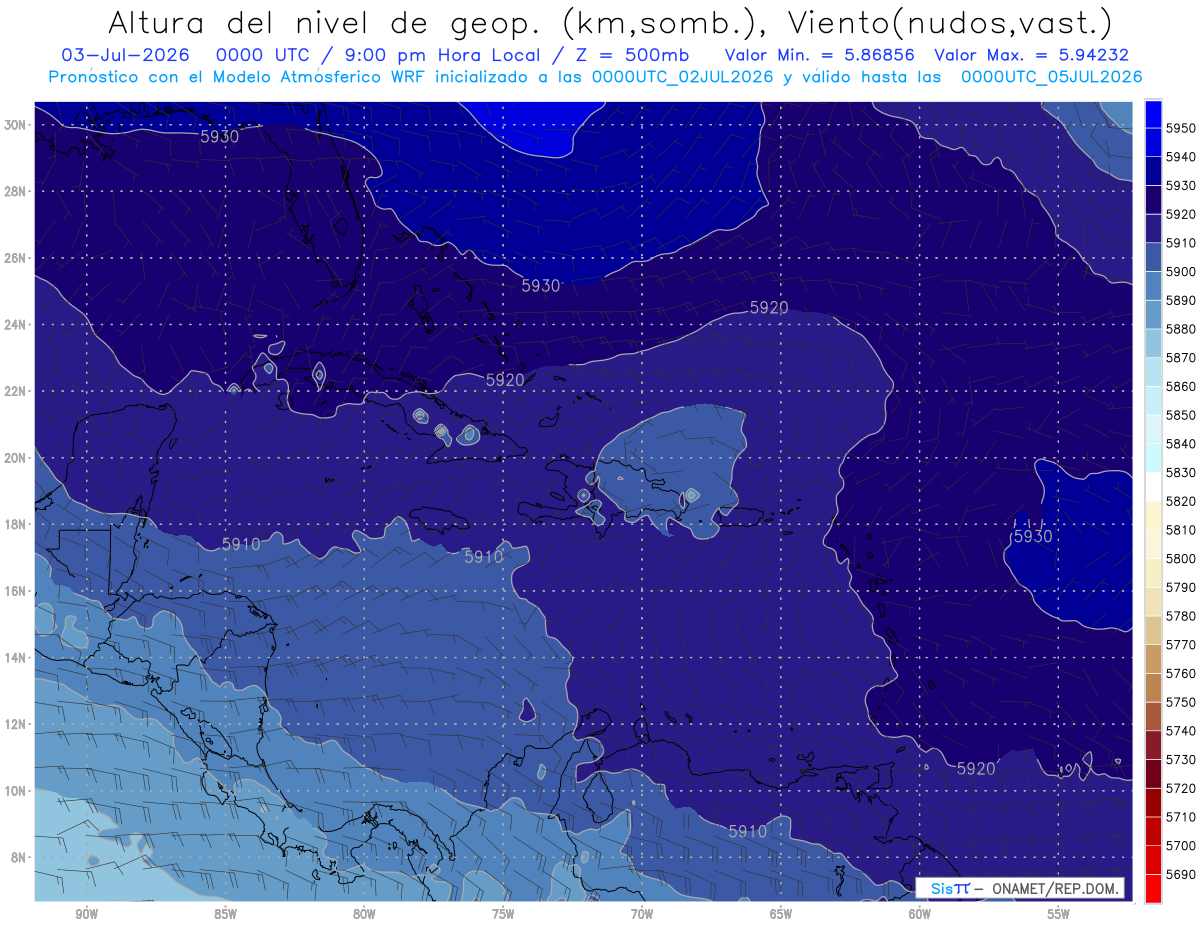Viewport: 1200px width, 927px height.
Task: Click valid-until time '0000UTC_05JUL2026'
Action: (x=1052, y=76)
